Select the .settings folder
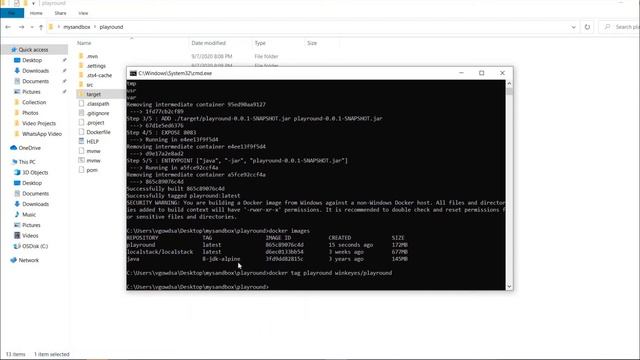 point(96,66)
